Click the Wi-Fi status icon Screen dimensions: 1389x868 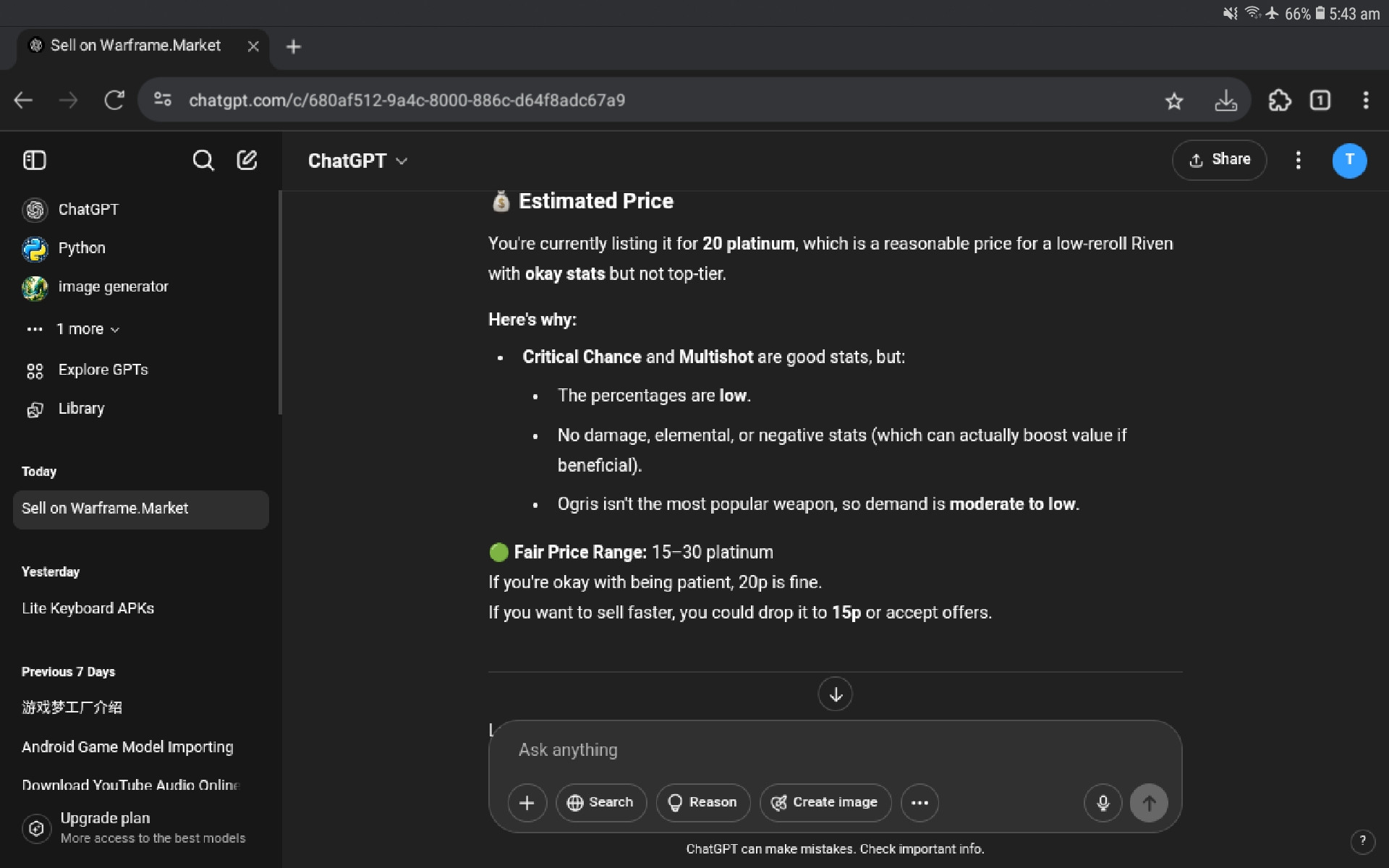tap(1252, 13)
